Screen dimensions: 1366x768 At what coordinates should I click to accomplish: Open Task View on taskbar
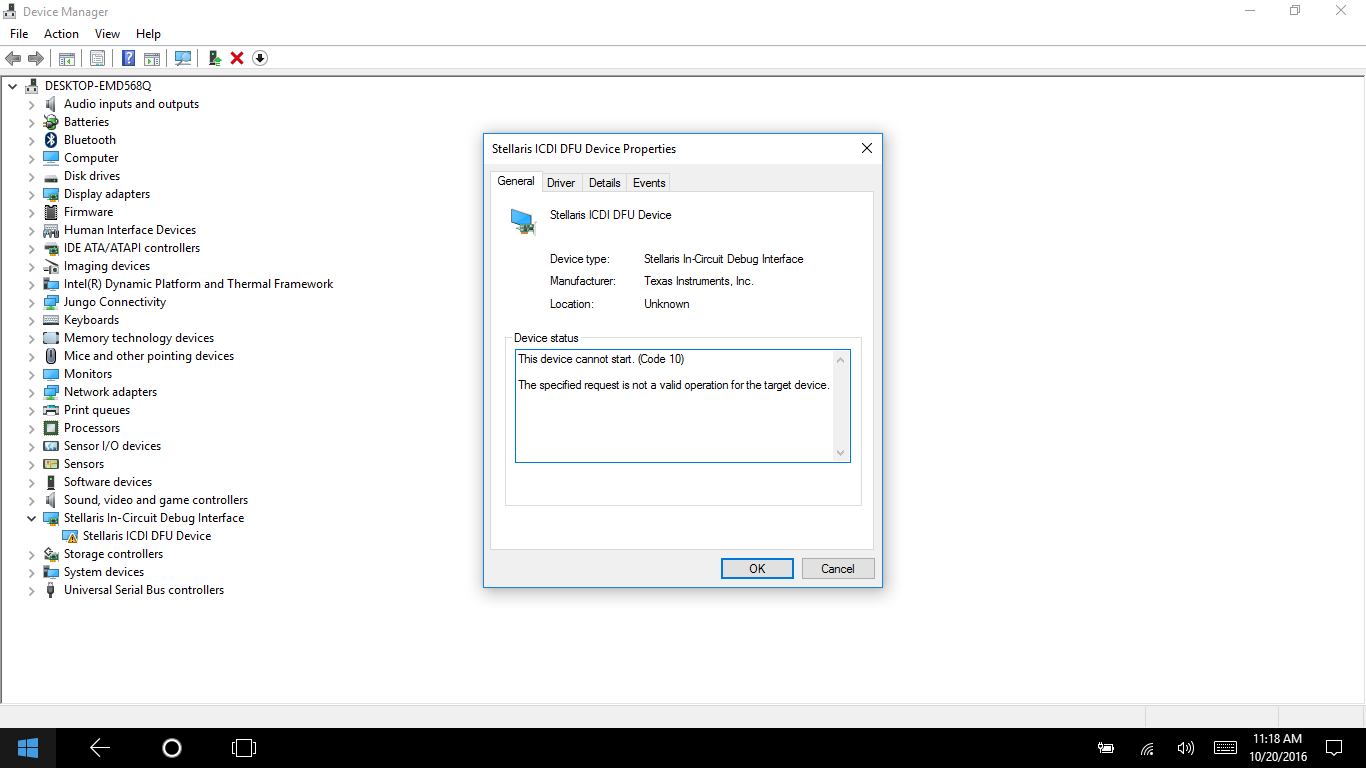[243, 747]
